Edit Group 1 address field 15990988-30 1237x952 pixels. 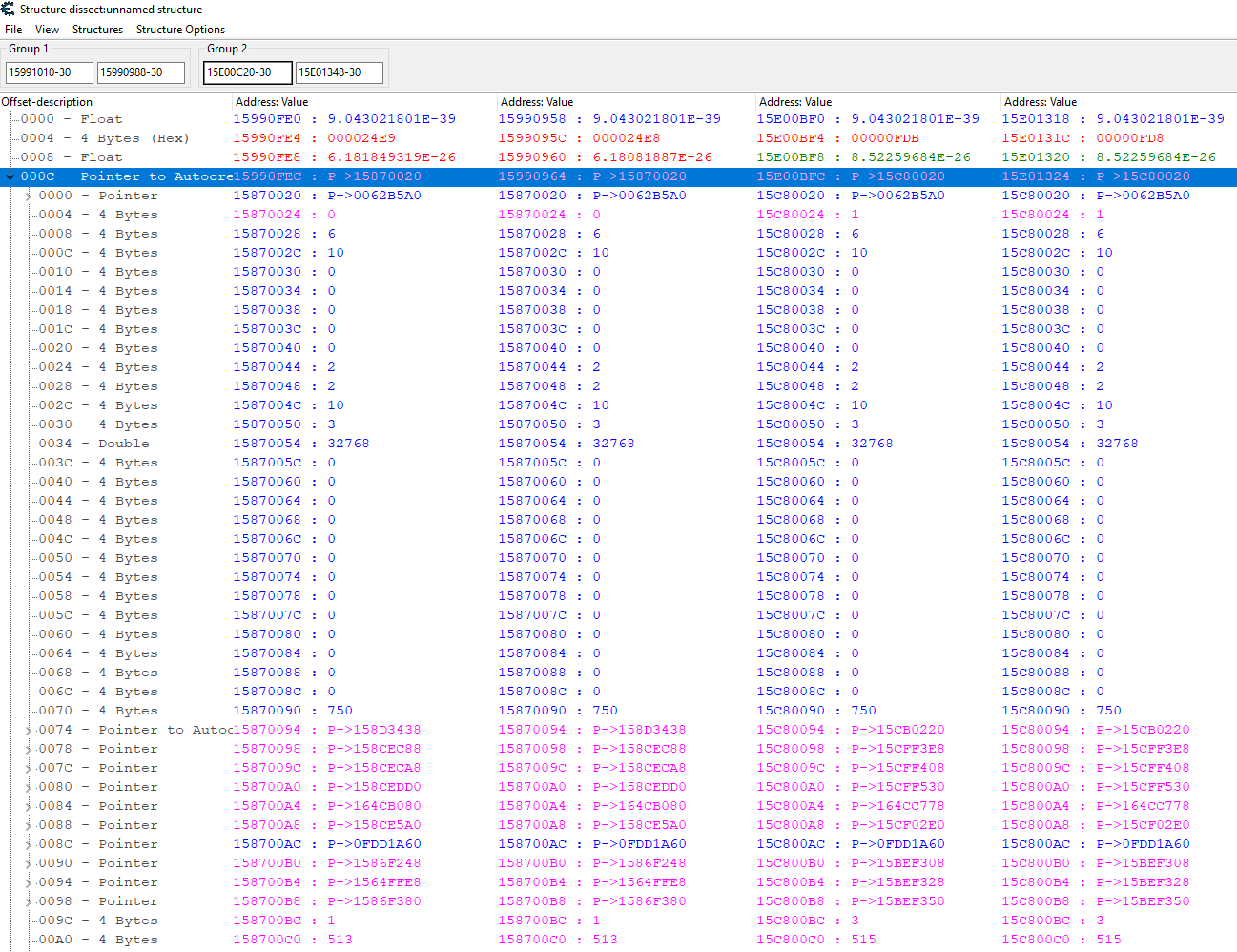[141, 72]
